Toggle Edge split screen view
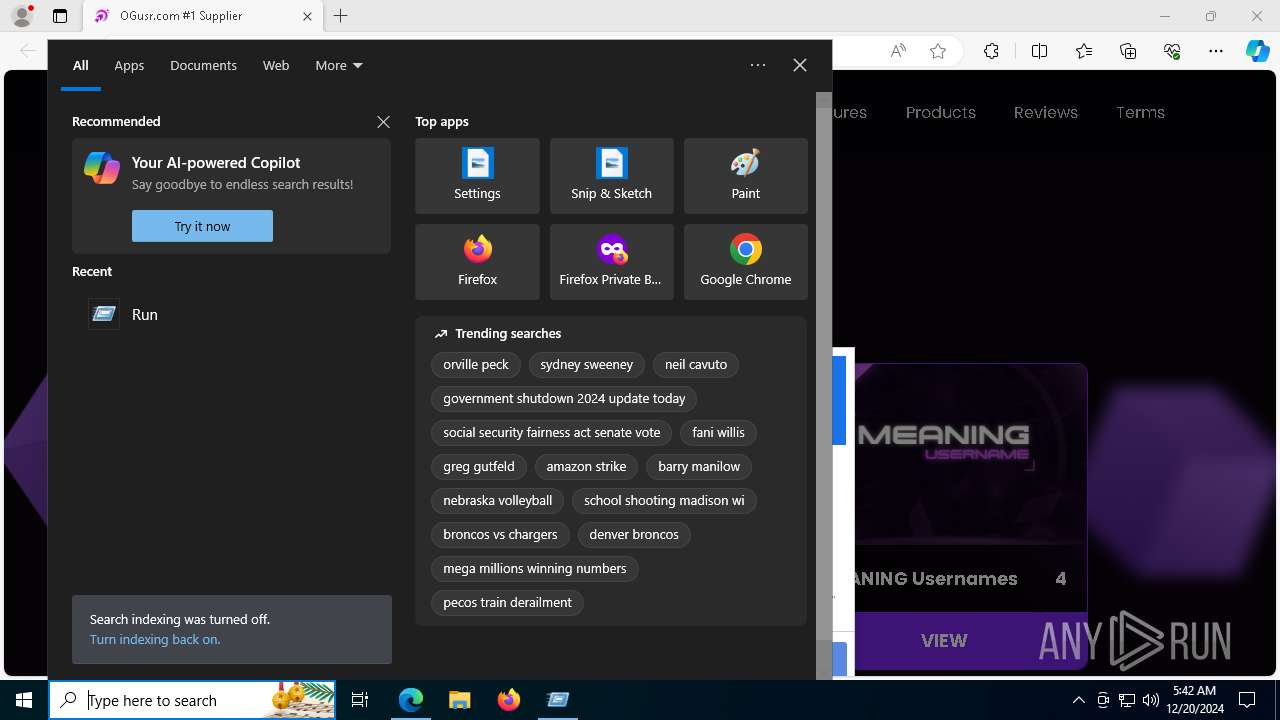The height and width of the screenshot is (720, 1280). tap(1039, 51)
